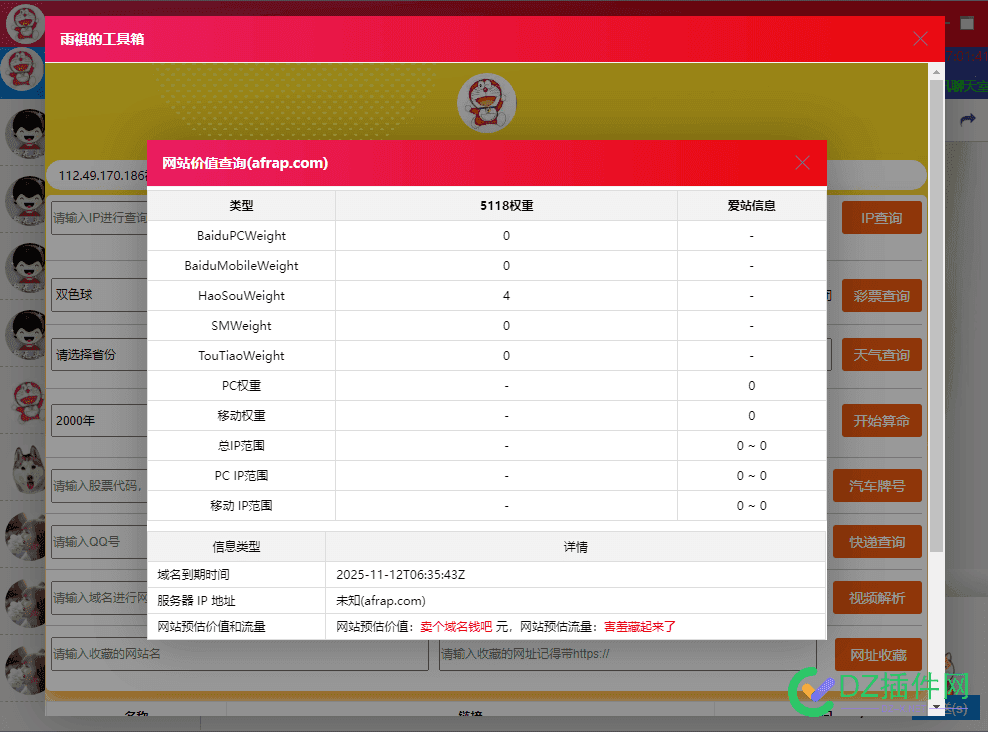Focus the 请输入IP进行查询 input field
This screenshot has height=732, width=988.
pyautogui.click(x=100, y=218)
